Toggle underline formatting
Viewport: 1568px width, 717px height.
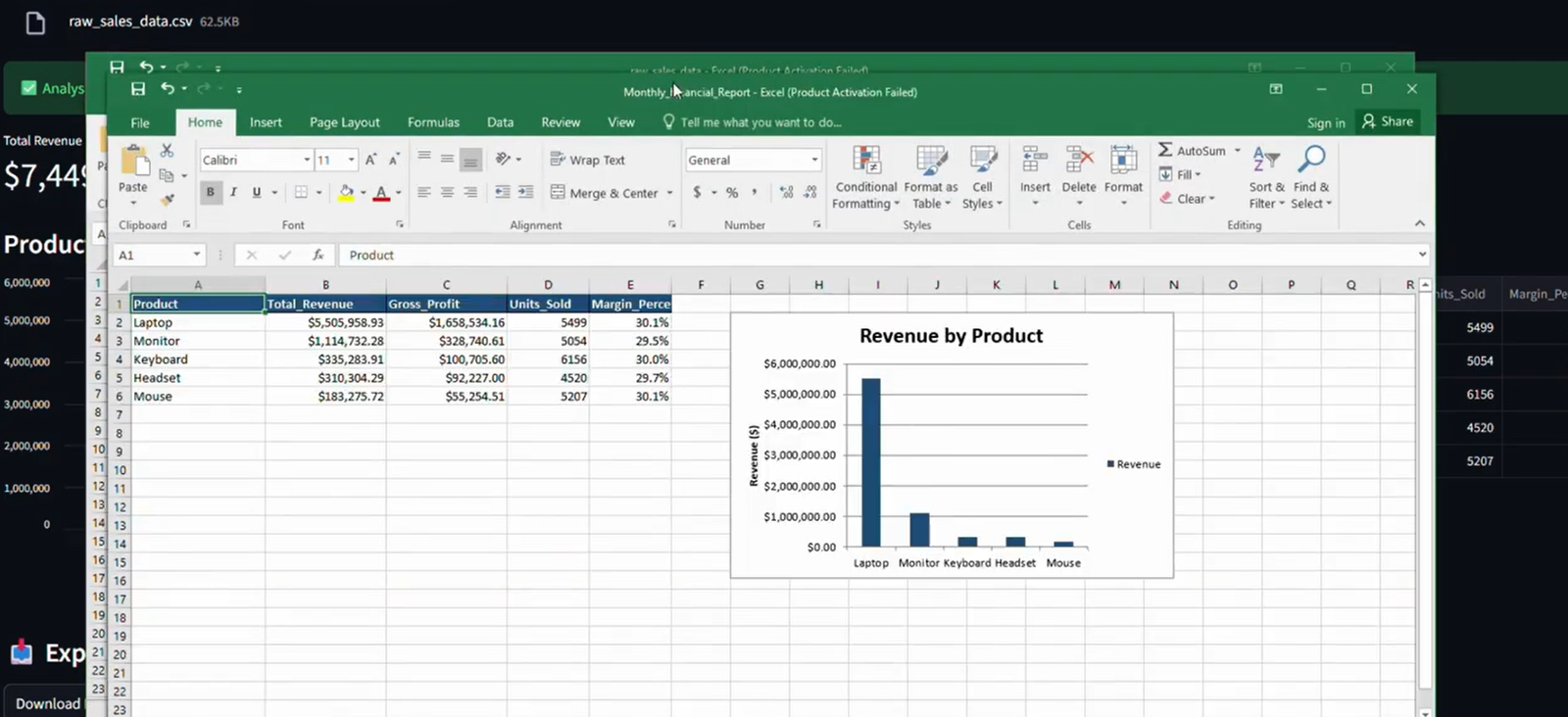257,192
